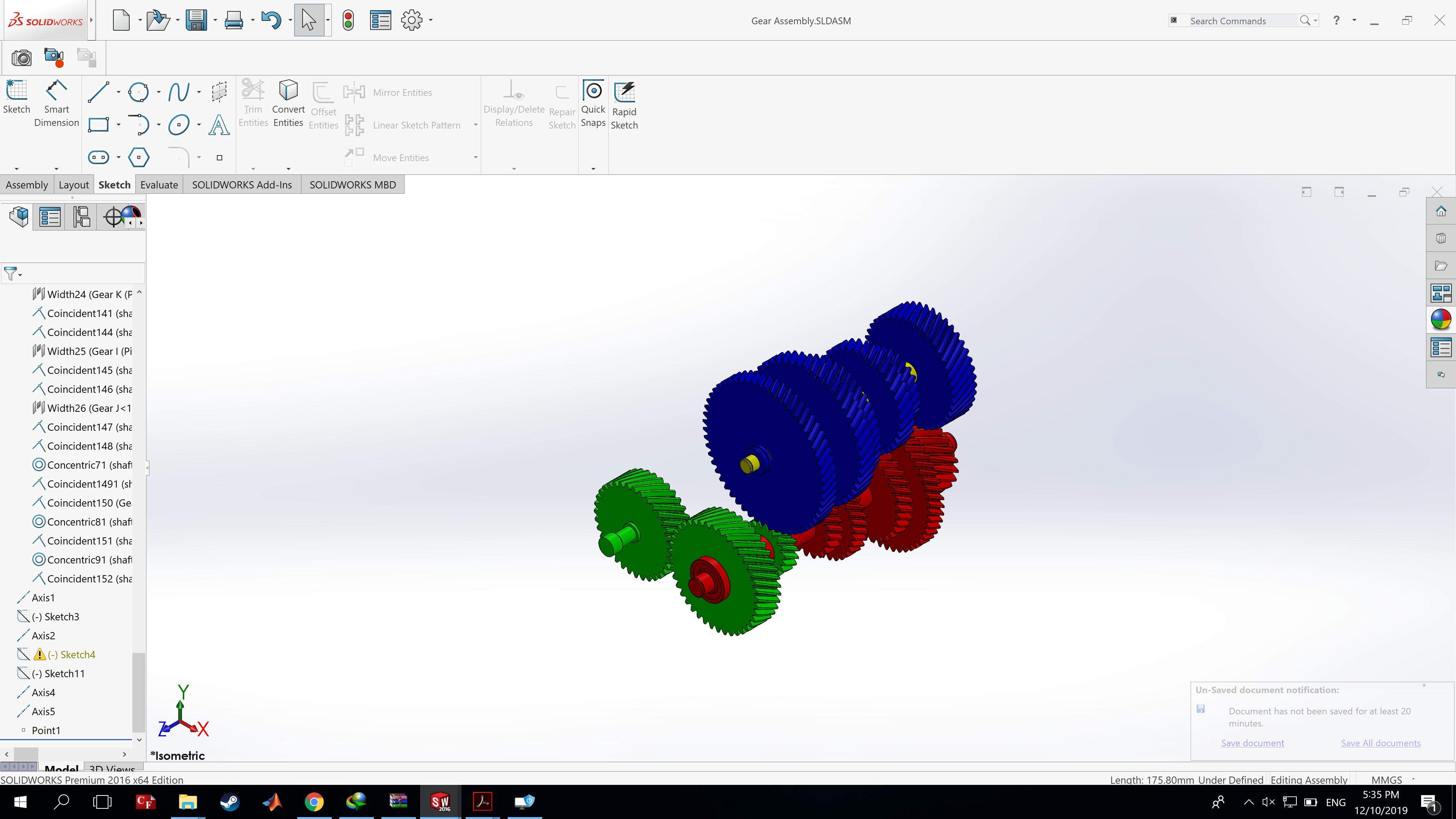Select the sketch Text tool
Screen dimensions: 1456x819
coord(219,124)
